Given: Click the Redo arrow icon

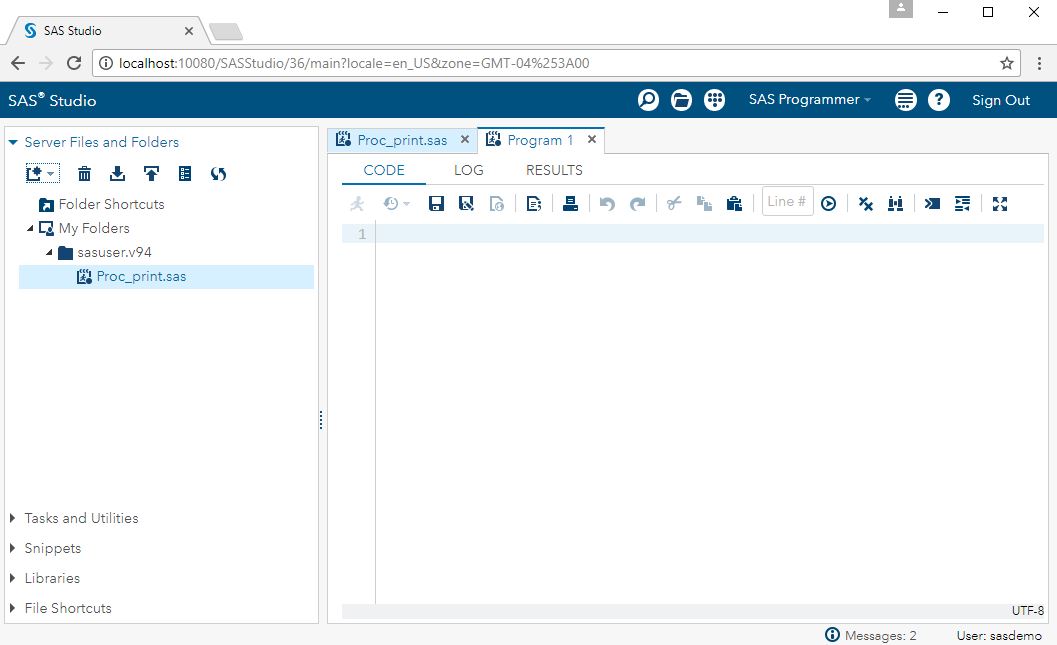Looking at the screenshot, I should coord(638,204).
